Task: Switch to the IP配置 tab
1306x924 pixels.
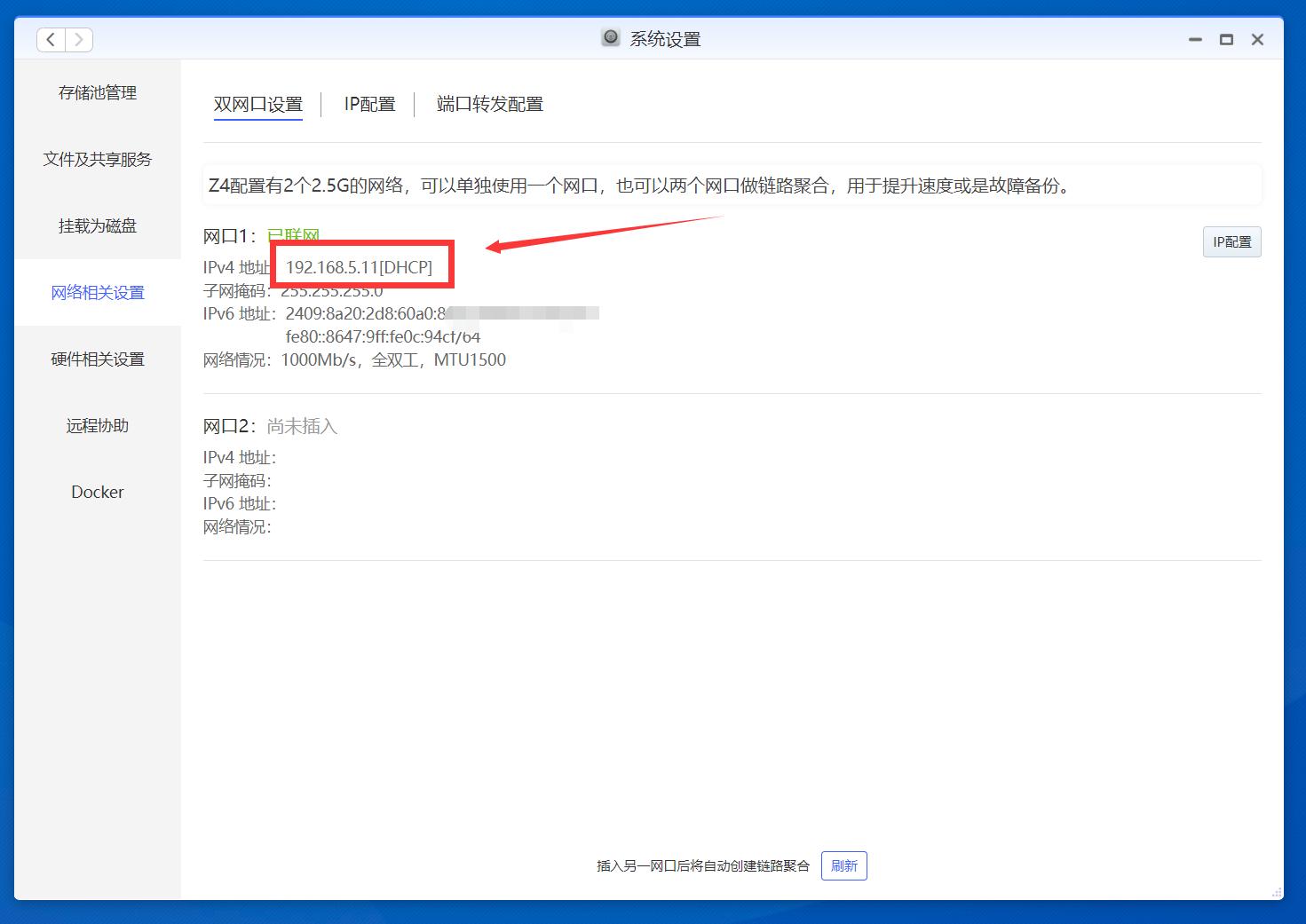Action: pos(368,104)
